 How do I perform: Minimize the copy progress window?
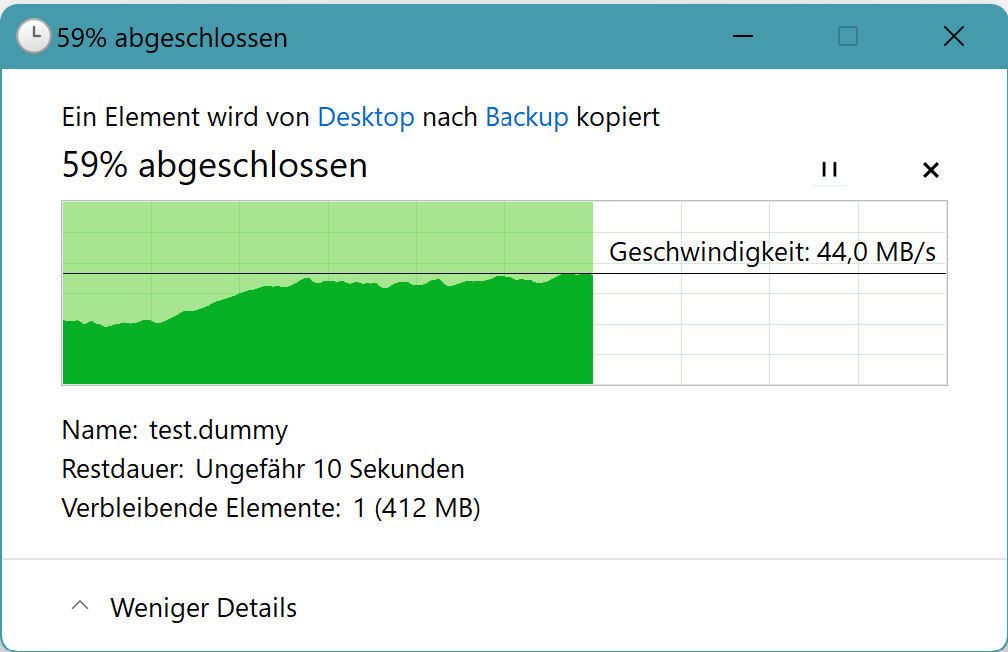click(742, 37)
